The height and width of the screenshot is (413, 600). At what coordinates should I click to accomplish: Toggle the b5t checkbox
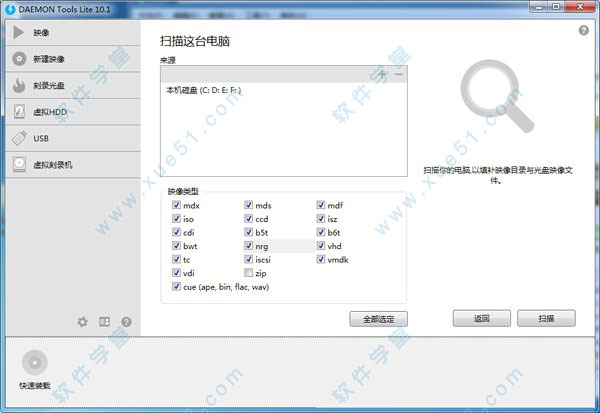coord(248,232)
